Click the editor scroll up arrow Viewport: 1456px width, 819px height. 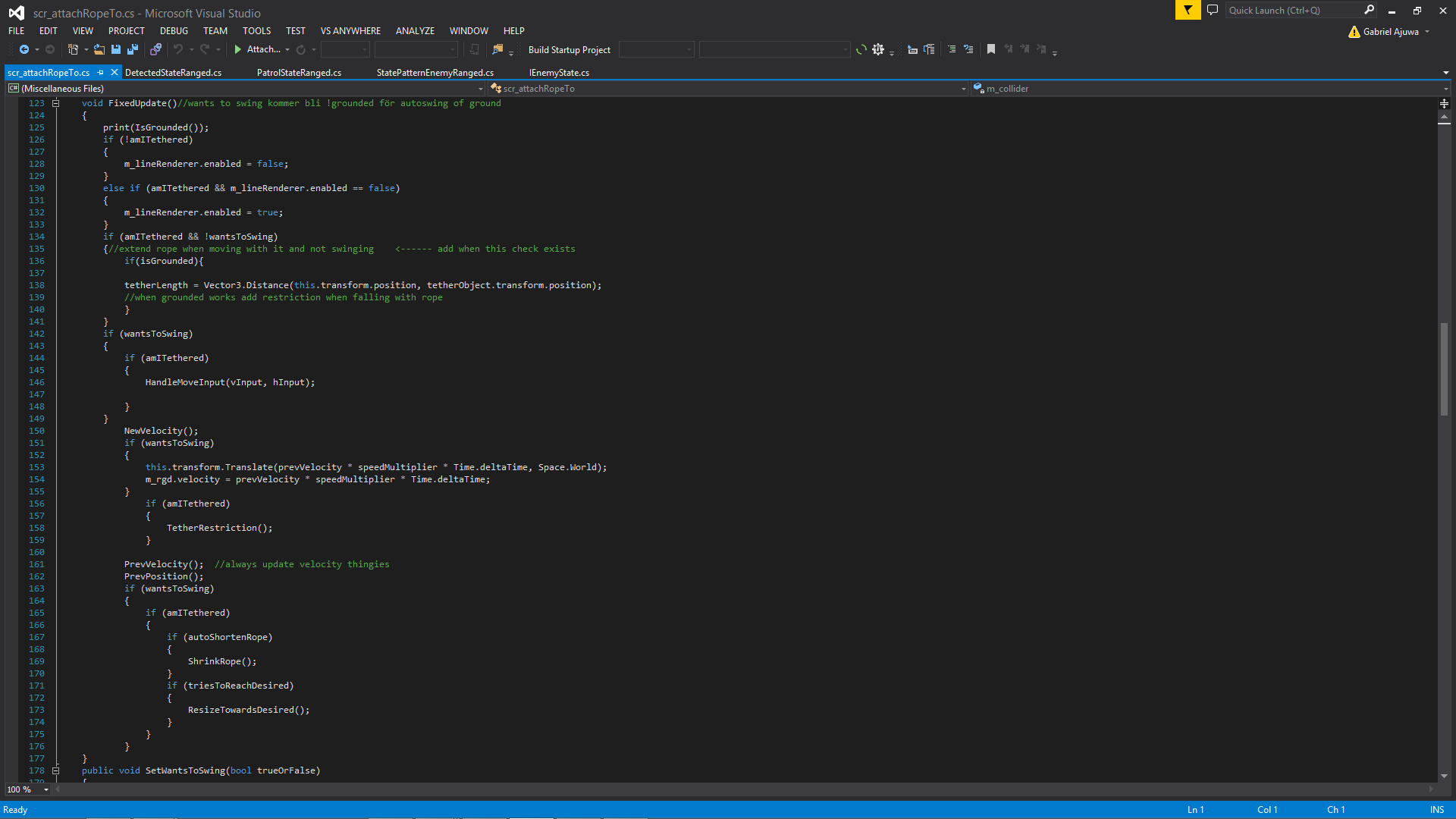pyautogui.click(x=1444, y=118)
